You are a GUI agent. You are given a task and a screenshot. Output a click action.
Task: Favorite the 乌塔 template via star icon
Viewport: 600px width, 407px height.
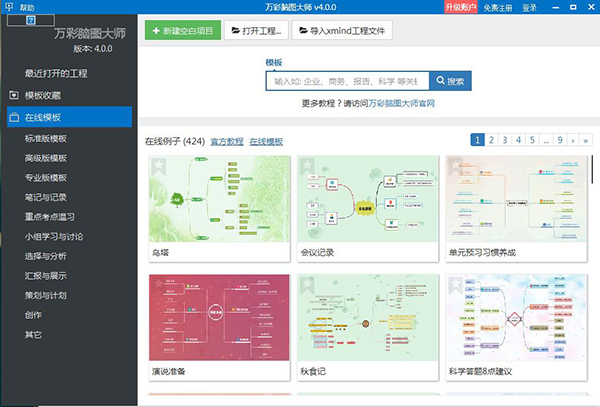(x=158, y=165)
